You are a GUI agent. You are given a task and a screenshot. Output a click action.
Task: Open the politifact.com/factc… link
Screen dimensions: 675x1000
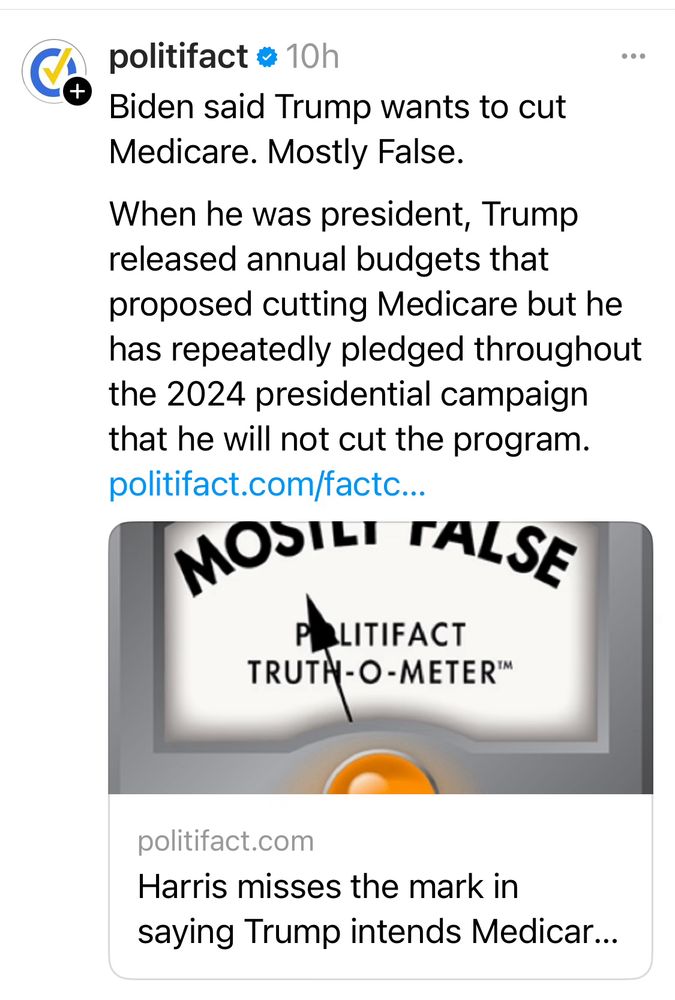pos(267,485)
